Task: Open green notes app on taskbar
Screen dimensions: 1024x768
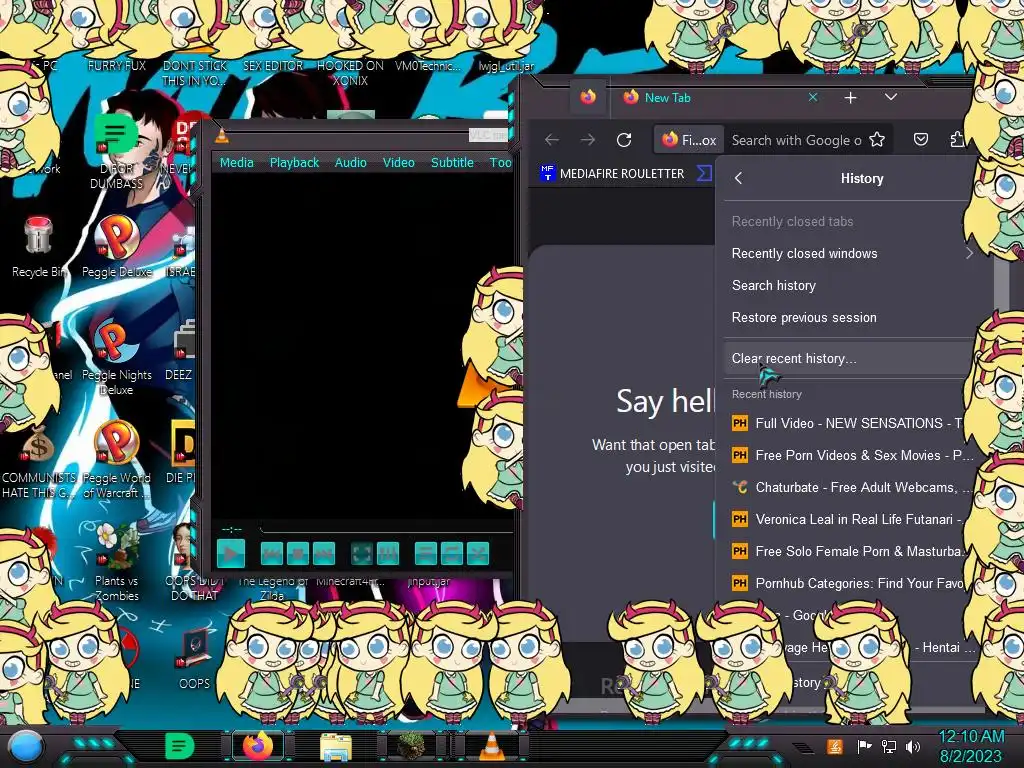Action: (x=180, y=746)
